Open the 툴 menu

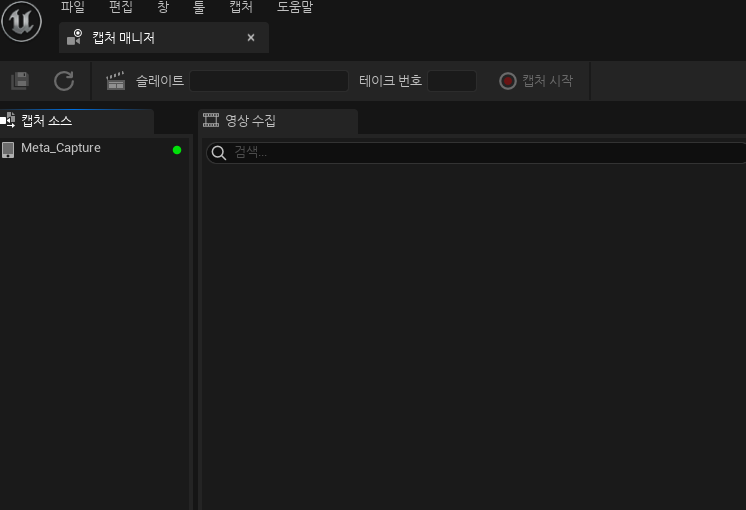point(199,7)
